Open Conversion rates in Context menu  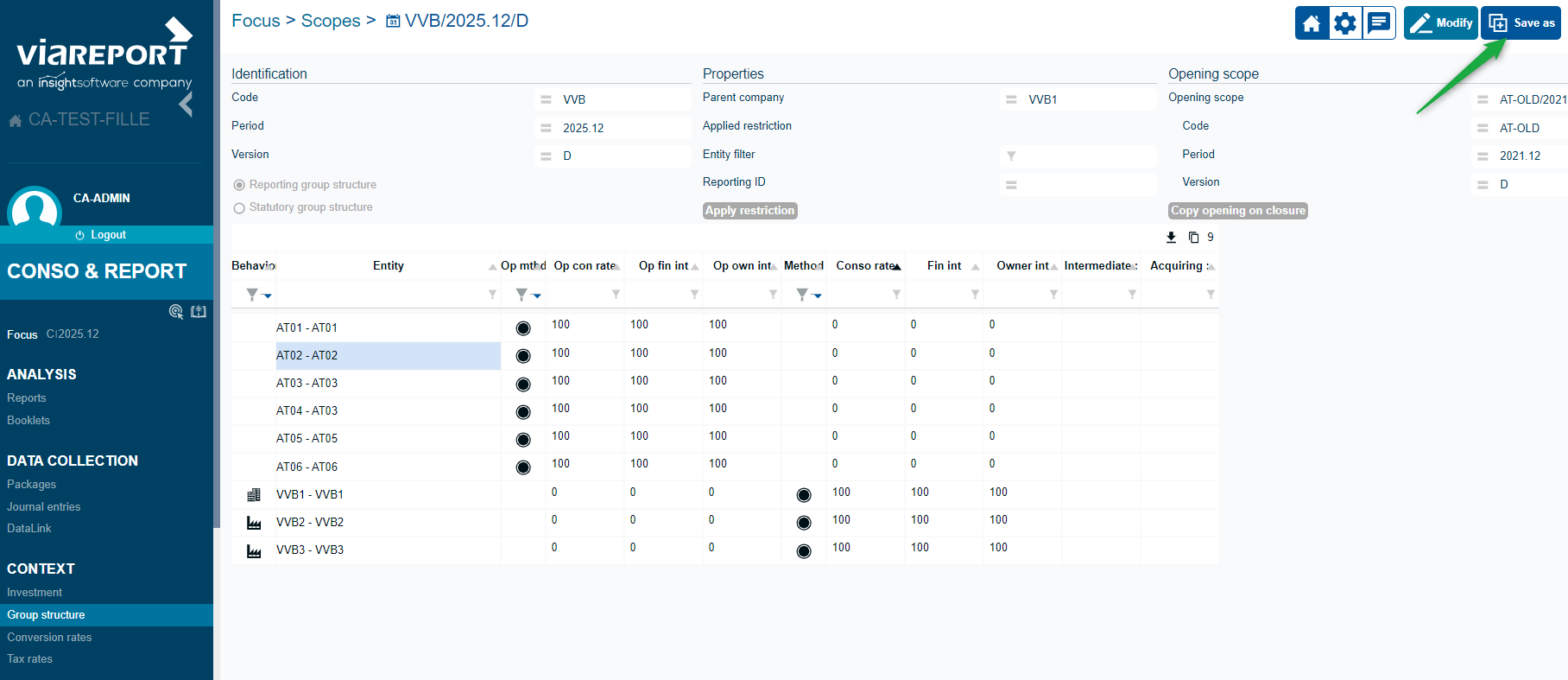tap(49, 638)
